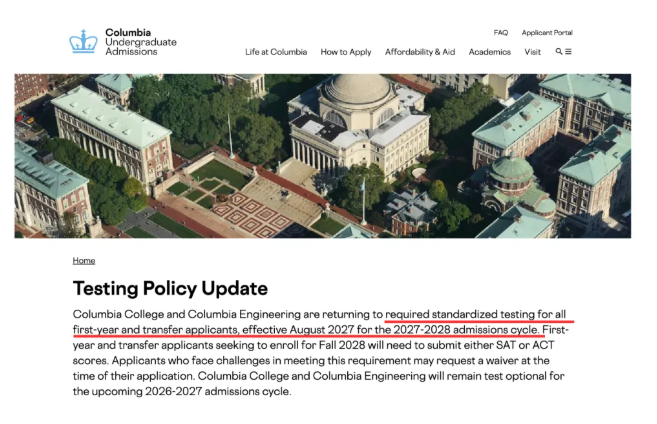Click the Home breadcrumb link
This screenshot has height=424, width=657.
coord(84,261)
